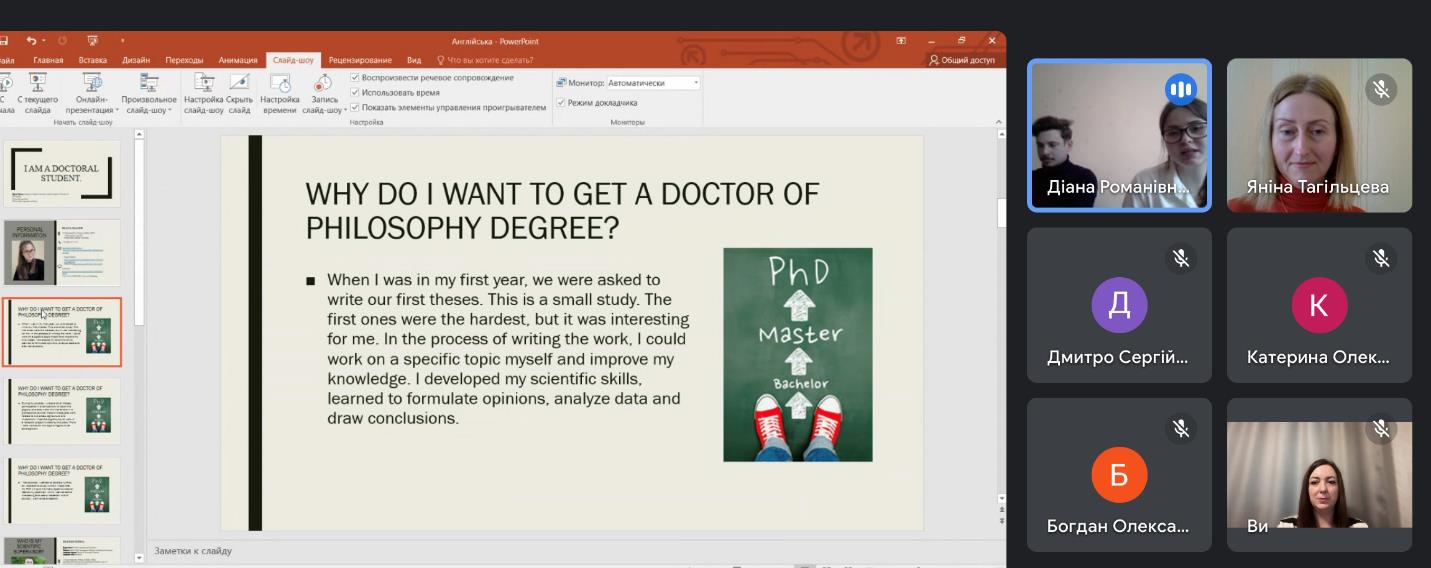
Task: Click the body paragraph beginning 'When I was'
Action: [x=508, y=349]
